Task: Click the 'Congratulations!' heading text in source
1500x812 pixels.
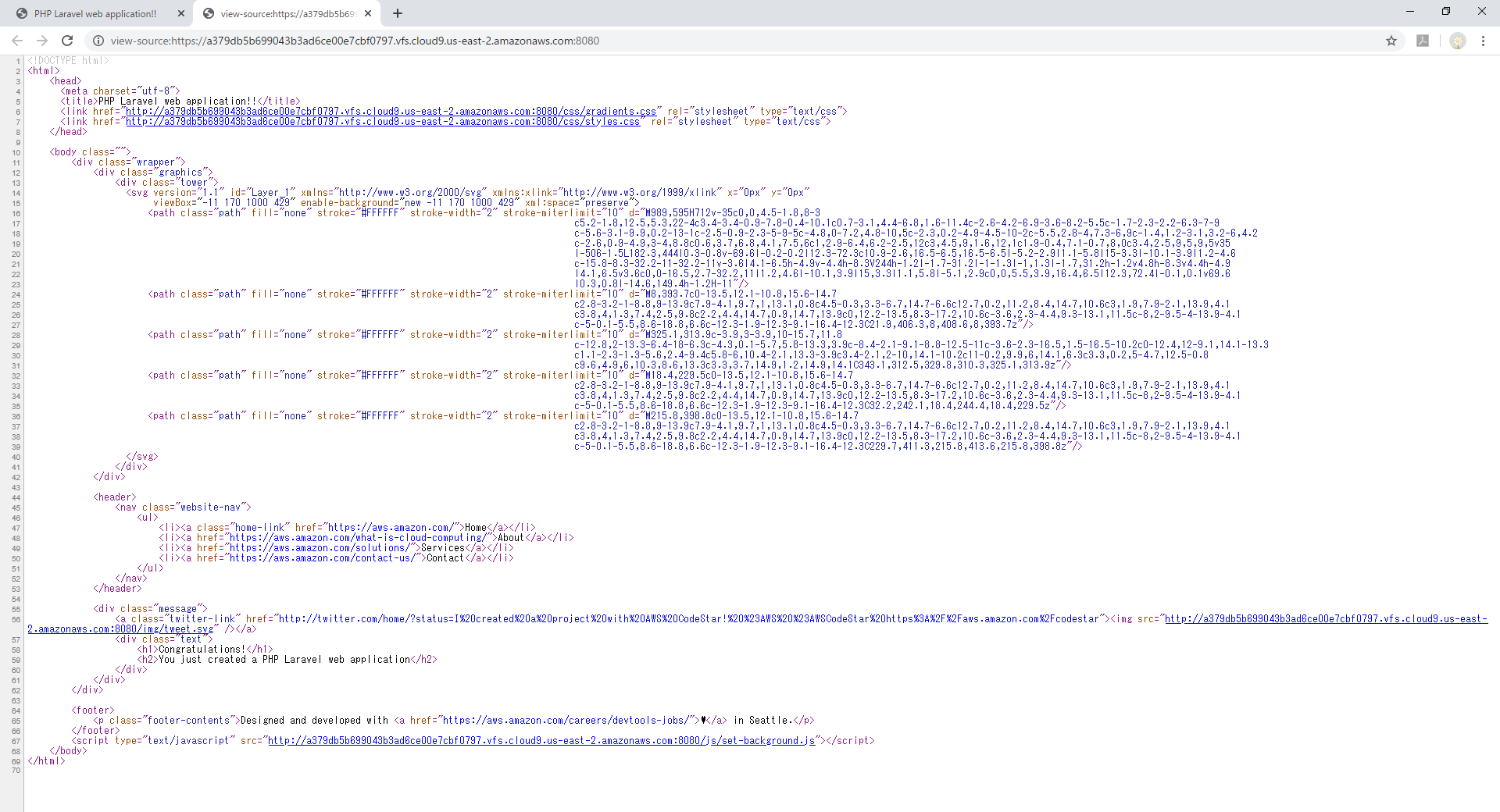Action: pyautogui.click(x=202, y=650)
